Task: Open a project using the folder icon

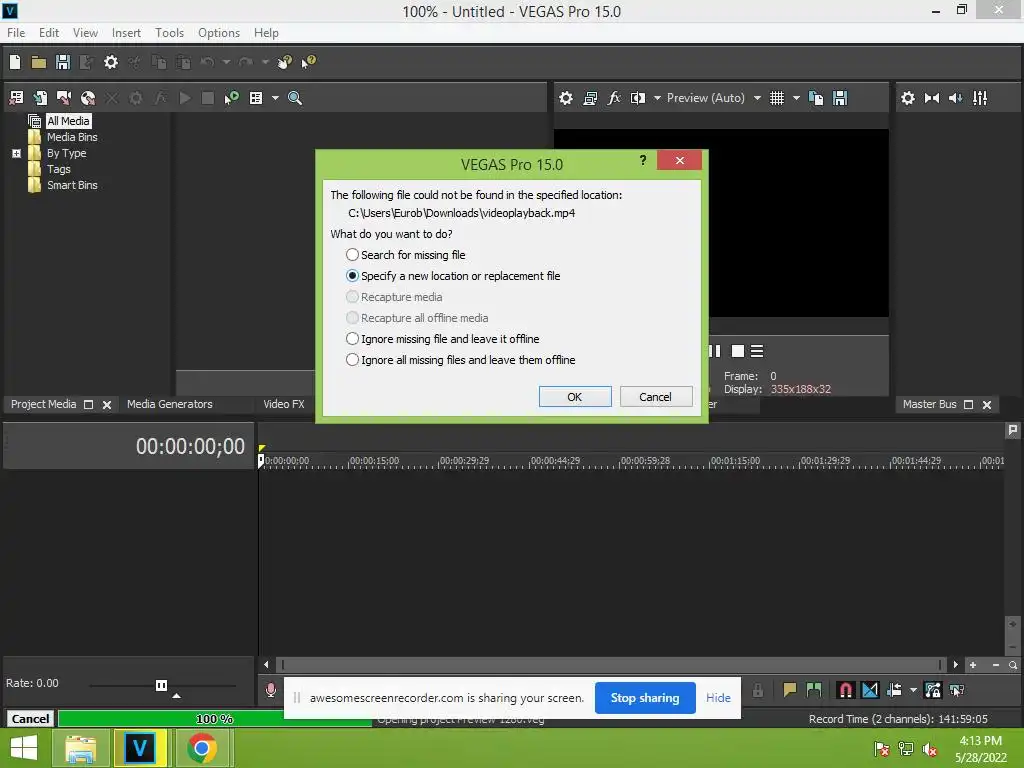Action: click(39, 62)
